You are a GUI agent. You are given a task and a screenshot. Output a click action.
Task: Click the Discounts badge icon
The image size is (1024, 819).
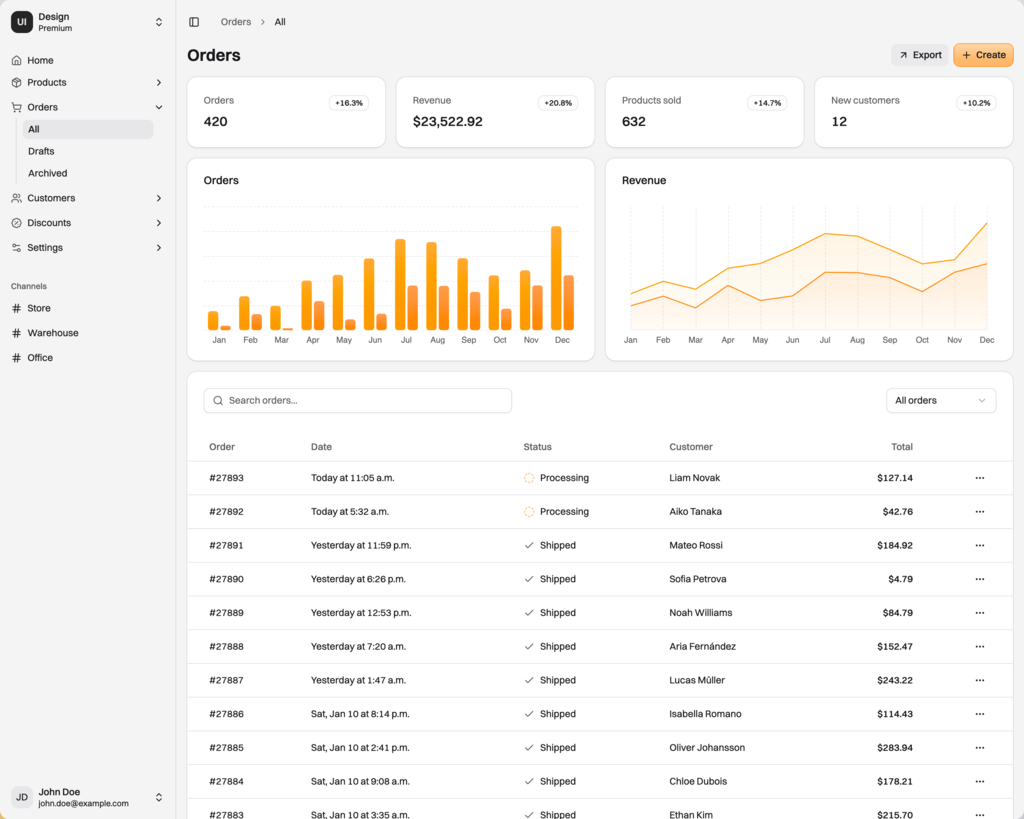17,223
